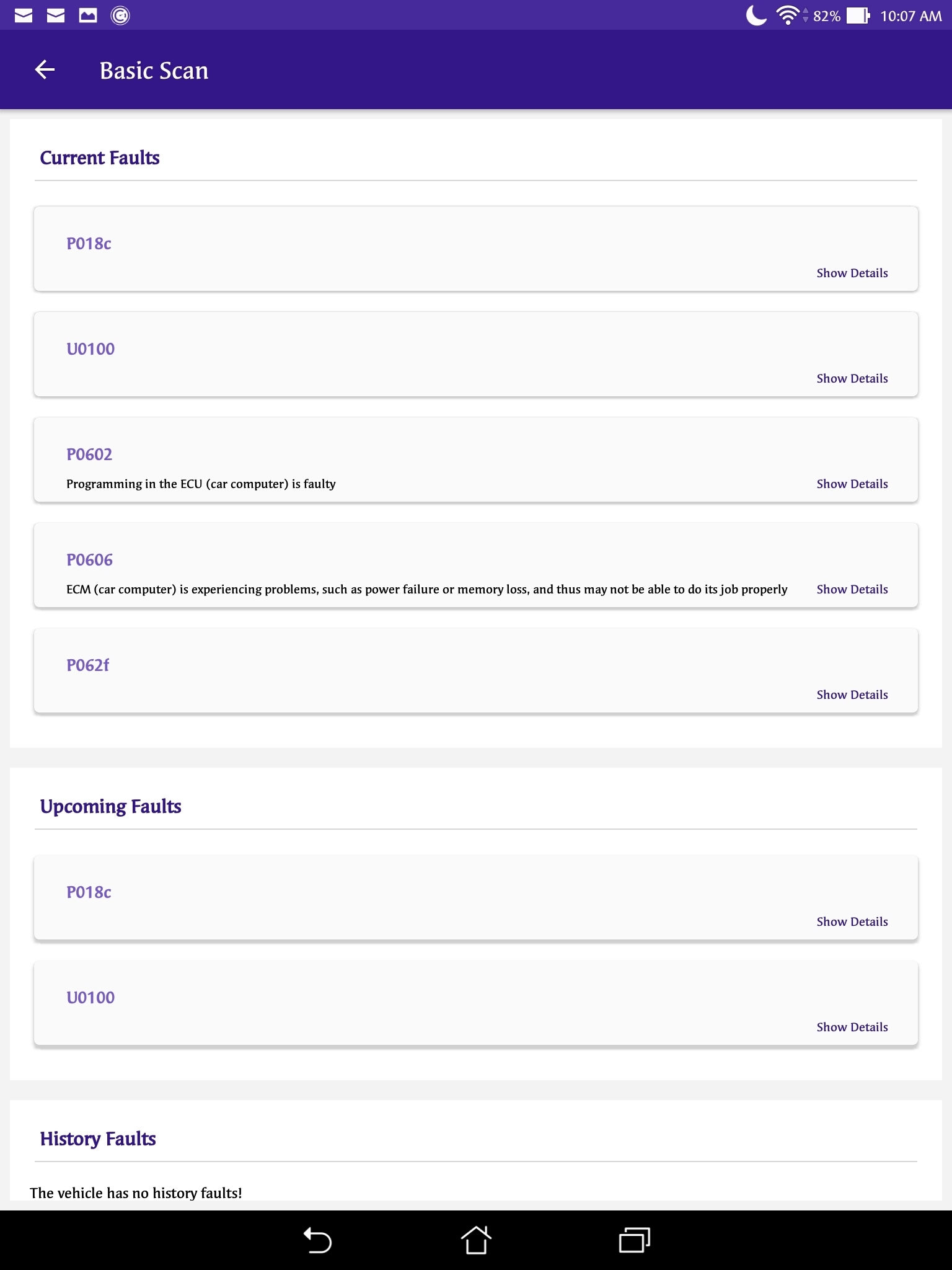952x1270 pixels.
Task: Tap the Android back navigation icon
Action: [317, 1240]
